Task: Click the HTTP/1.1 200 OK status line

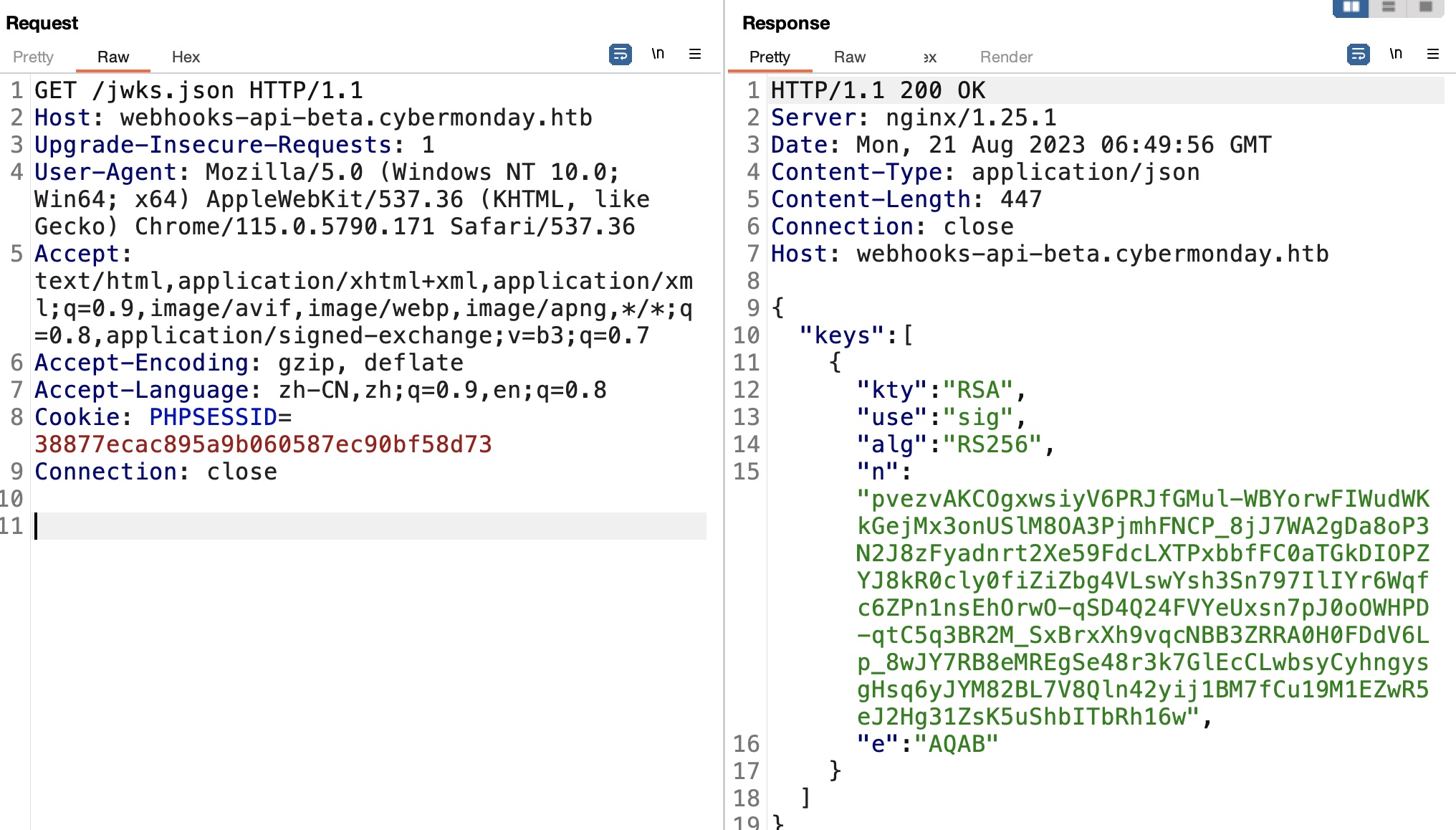Action: tap(878, 90)
